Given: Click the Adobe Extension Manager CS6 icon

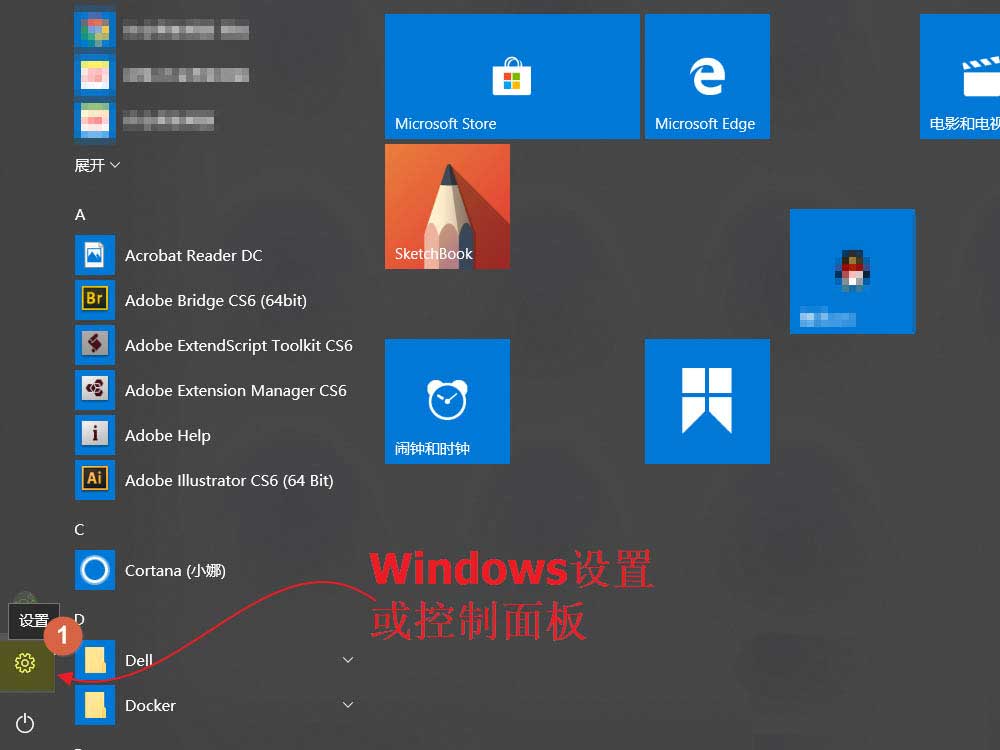Looking at the screenshot, I should tap(95, 390).
